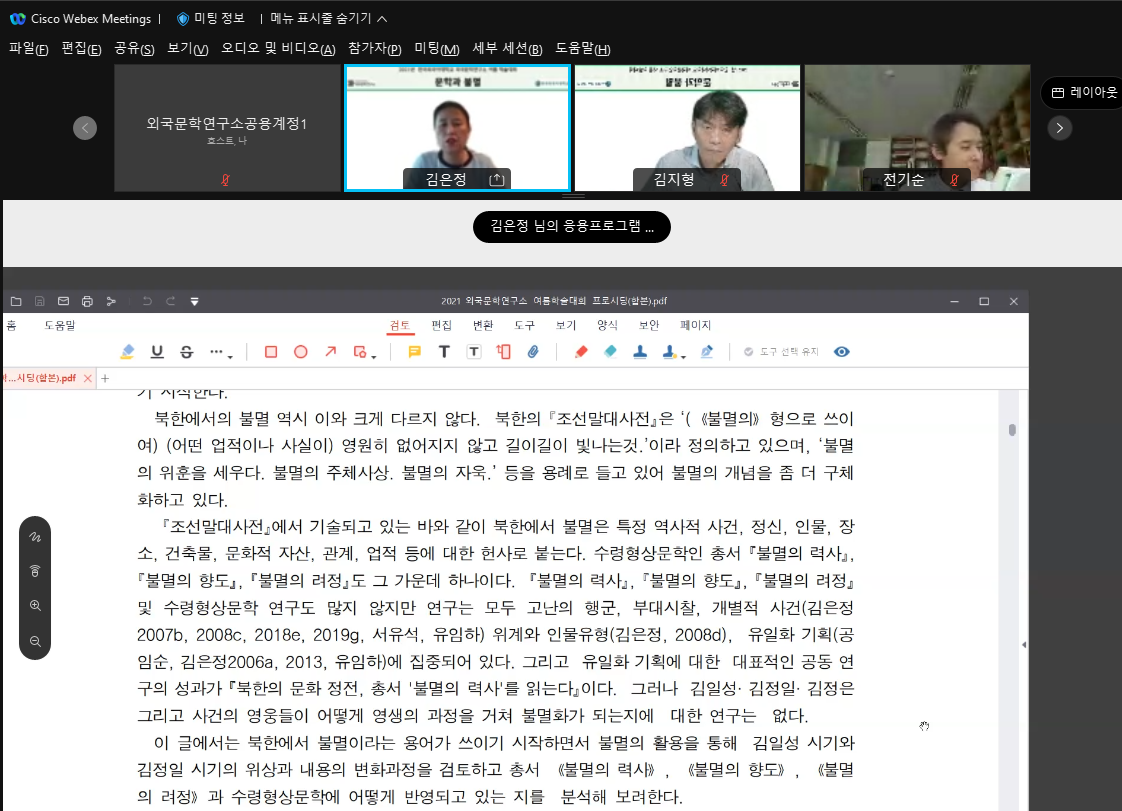Click the 미팅 정보 button

point(210,18)
